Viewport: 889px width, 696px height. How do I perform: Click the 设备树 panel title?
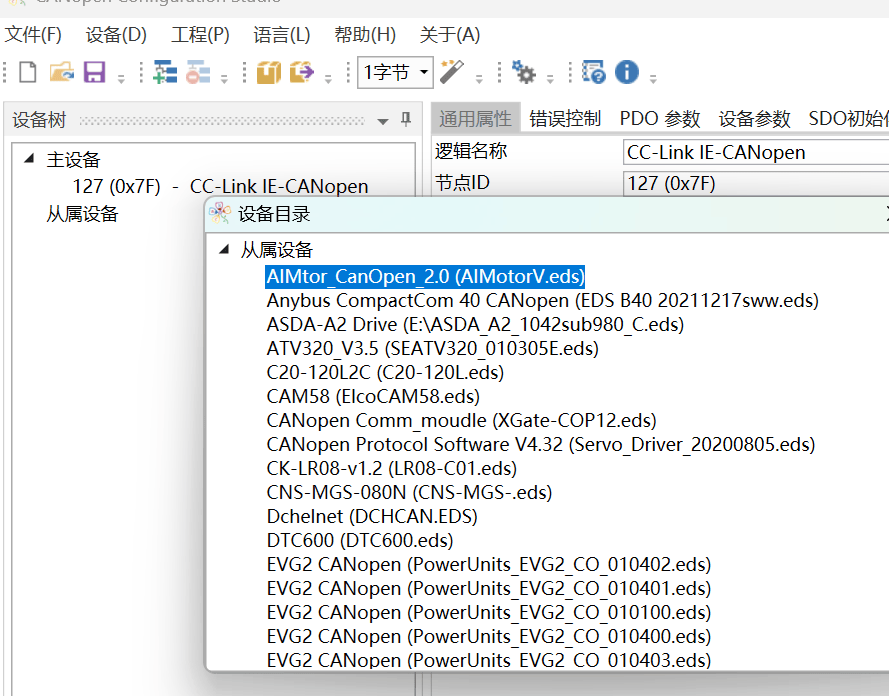[x=39, y=120]
